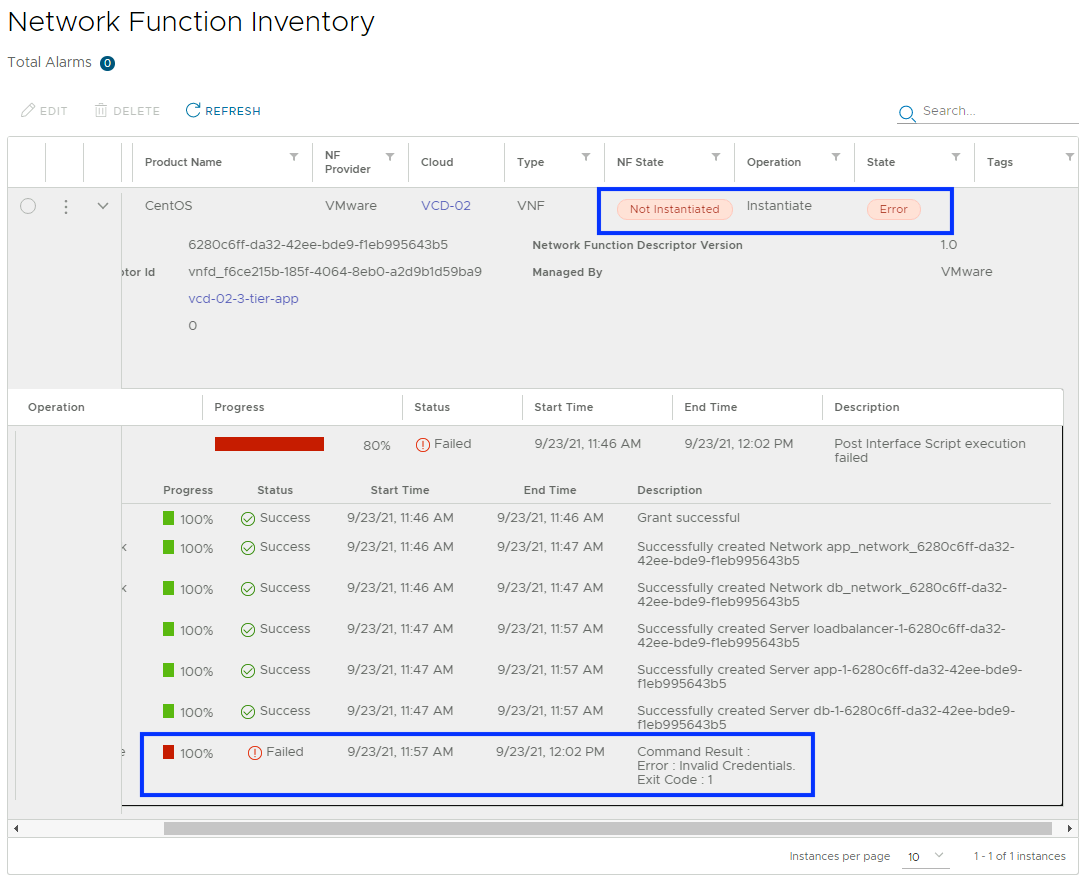The width and height of the screenshot is (1085, 889).
Task: Click the Total Alarms count badge
Action: point(107,63)
